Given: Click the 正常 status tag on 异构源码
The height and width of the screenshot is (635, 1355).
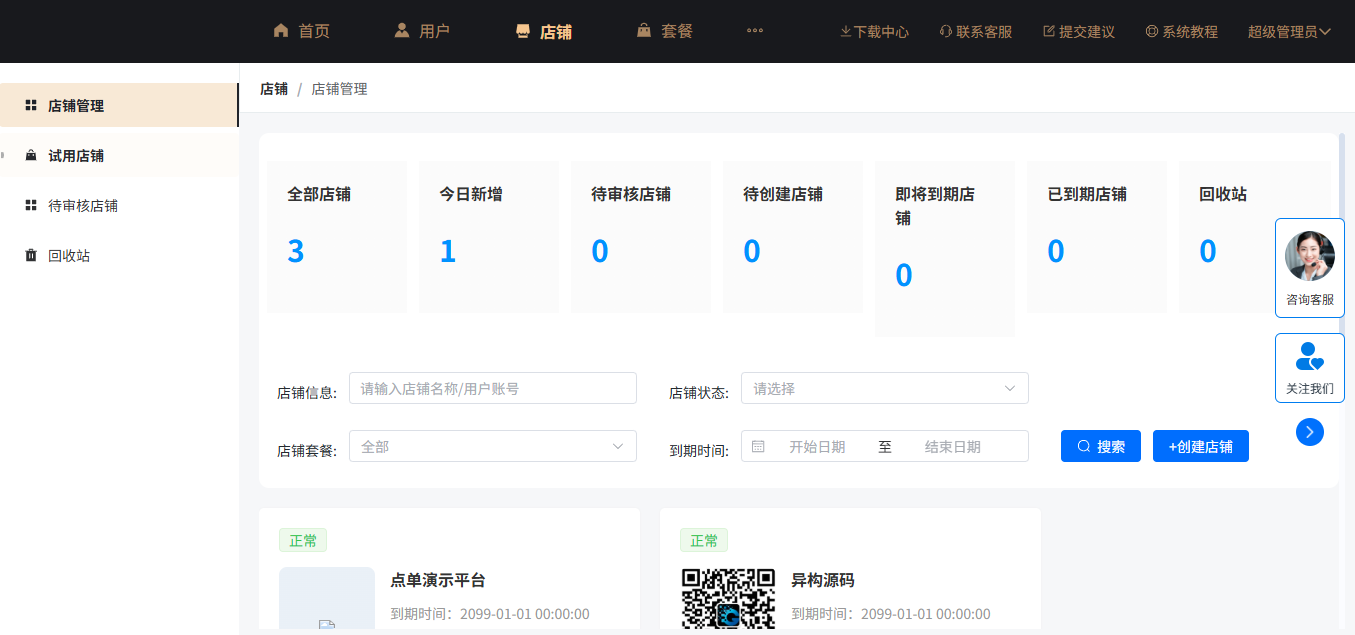Looking at the screenshot, I should 704,540.
